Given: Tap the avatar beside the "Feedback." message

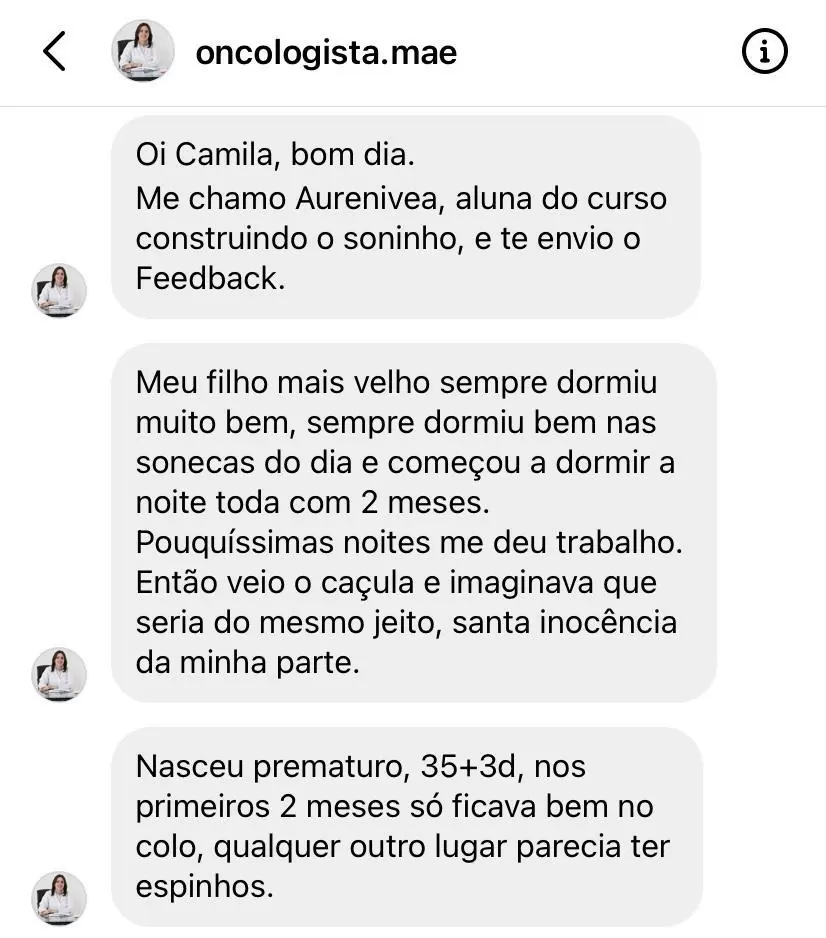Looking at the screenshot, I should 59,290.
